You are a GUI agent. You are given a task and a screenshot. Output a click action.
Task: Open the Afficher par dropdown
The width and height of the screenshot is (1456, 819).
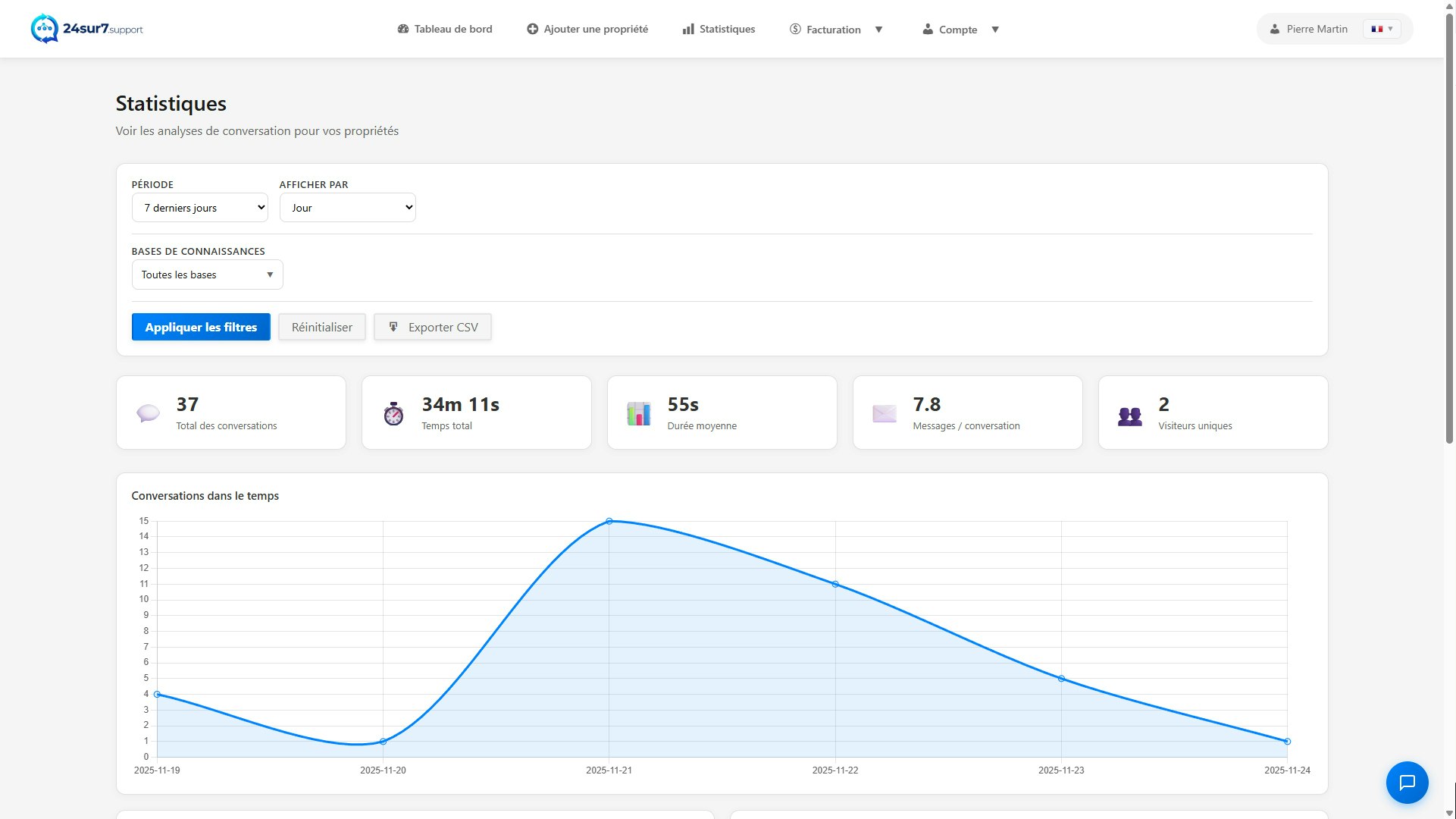(x=347, y=208)
